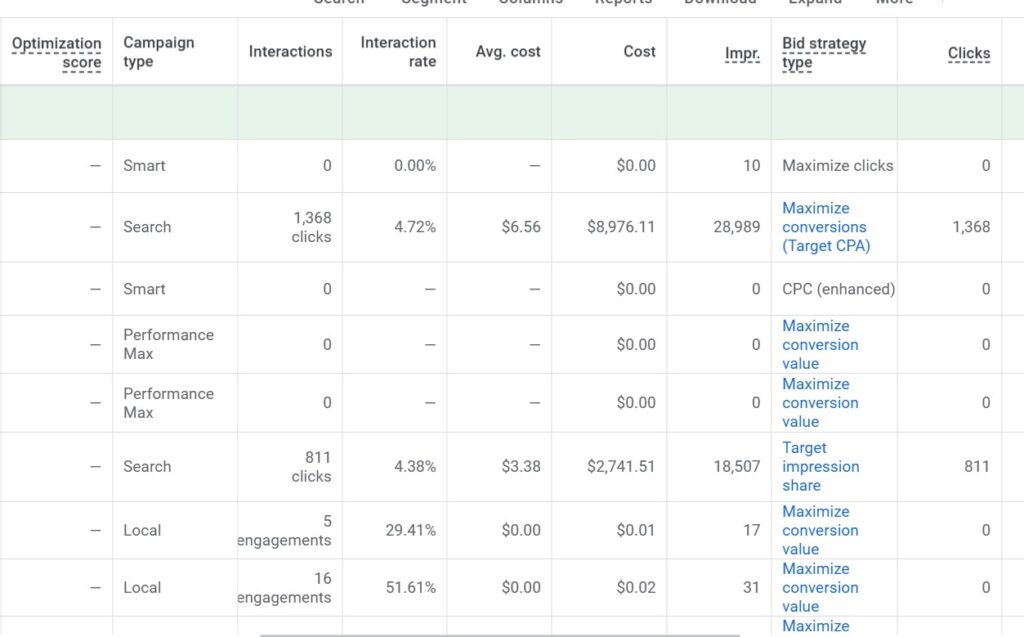This screenshot has width=1024, height=637.
Task: Sort by Avg. cost column header
Action: 508,52
